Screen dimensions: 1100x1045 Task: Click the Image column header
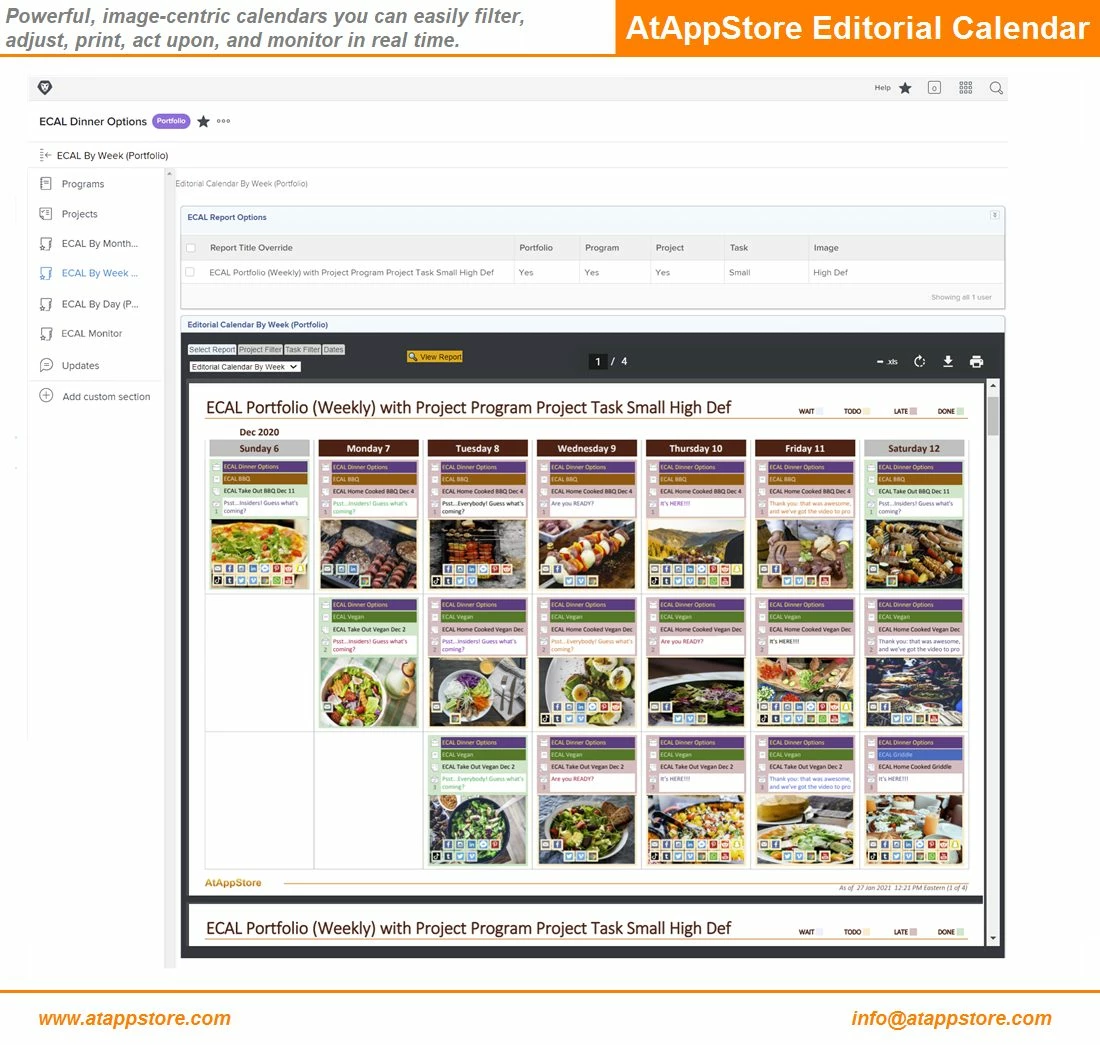pos(826,248)
